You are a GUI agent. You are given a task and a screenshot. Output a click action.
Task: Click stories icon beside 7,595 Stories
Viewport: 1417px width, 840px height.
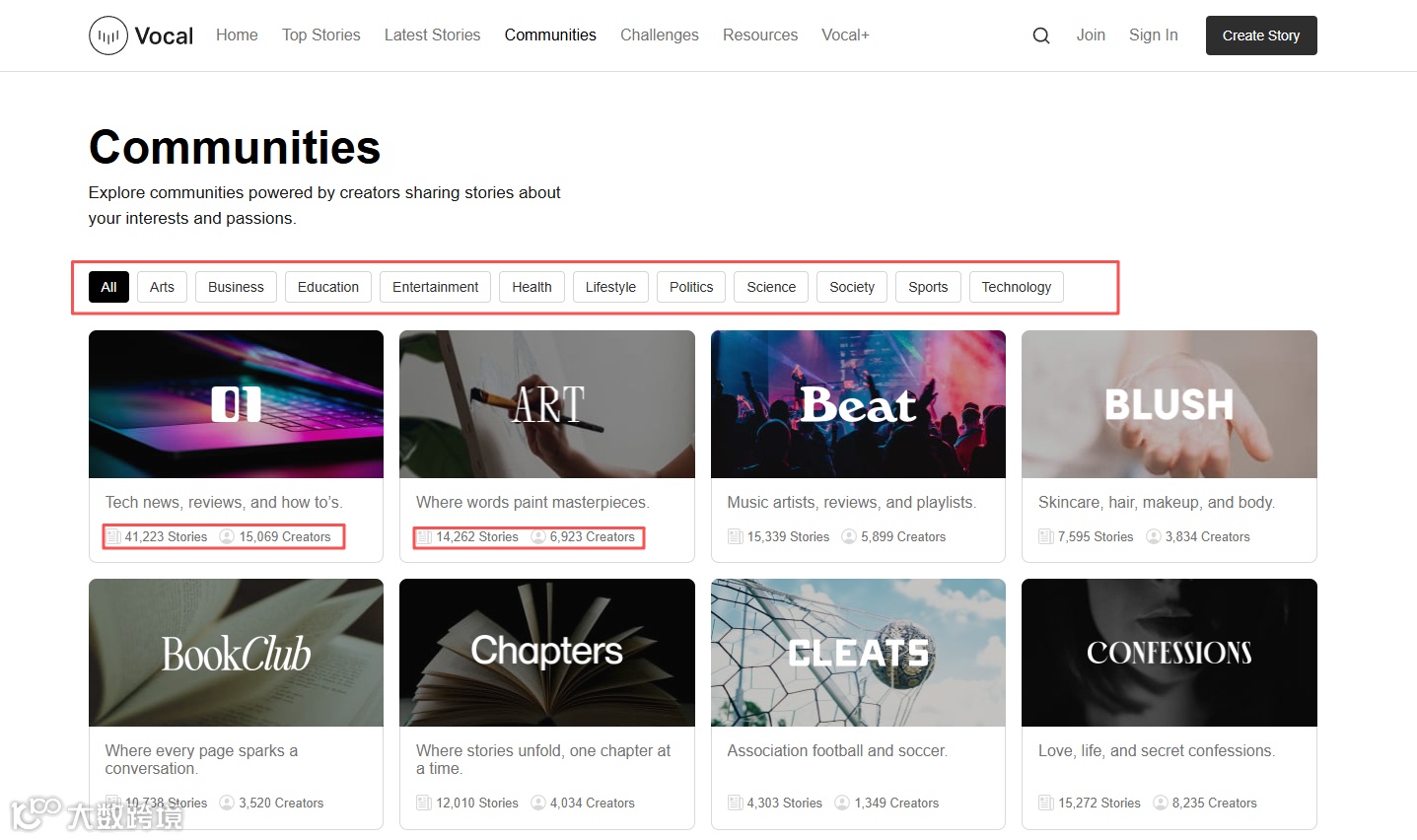[x=1046, y=536]
